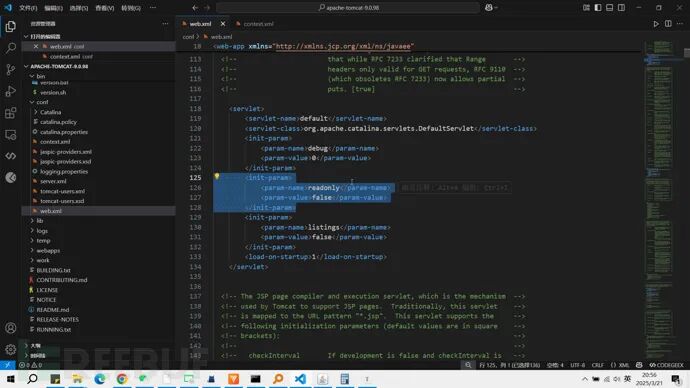Open catalina.properties file
This screenshot has height=388, width=690.
[64, 132]
